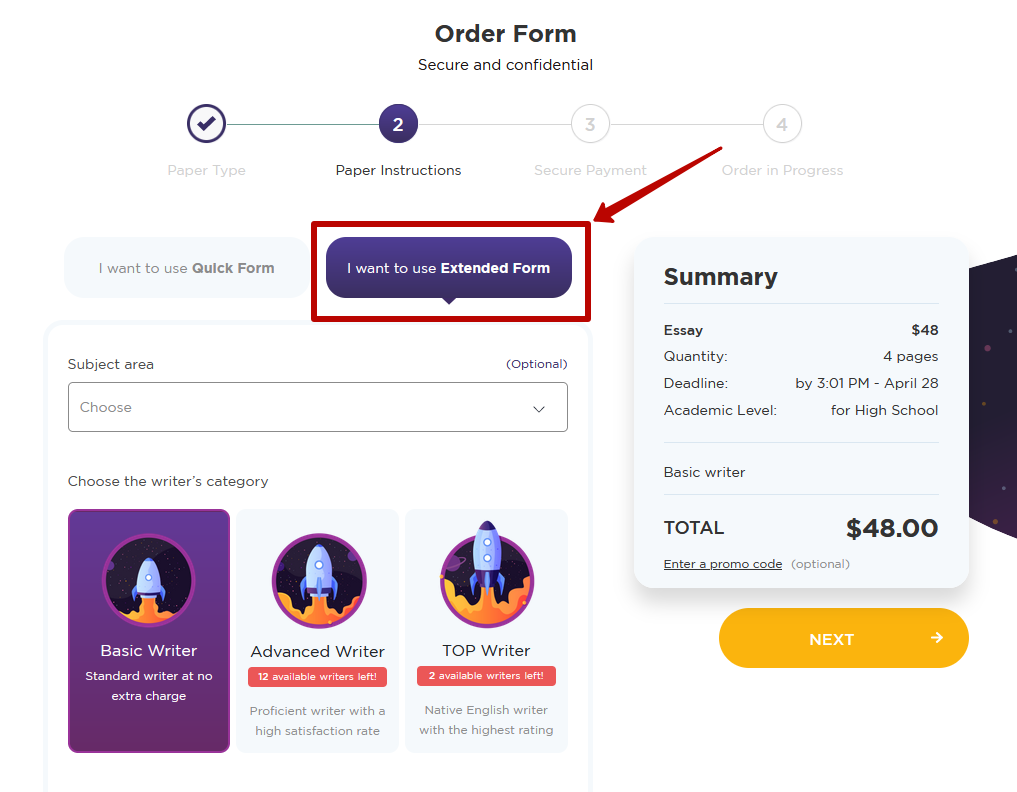
Task: Select the Basic Writer category card
Action: [149, 630]
